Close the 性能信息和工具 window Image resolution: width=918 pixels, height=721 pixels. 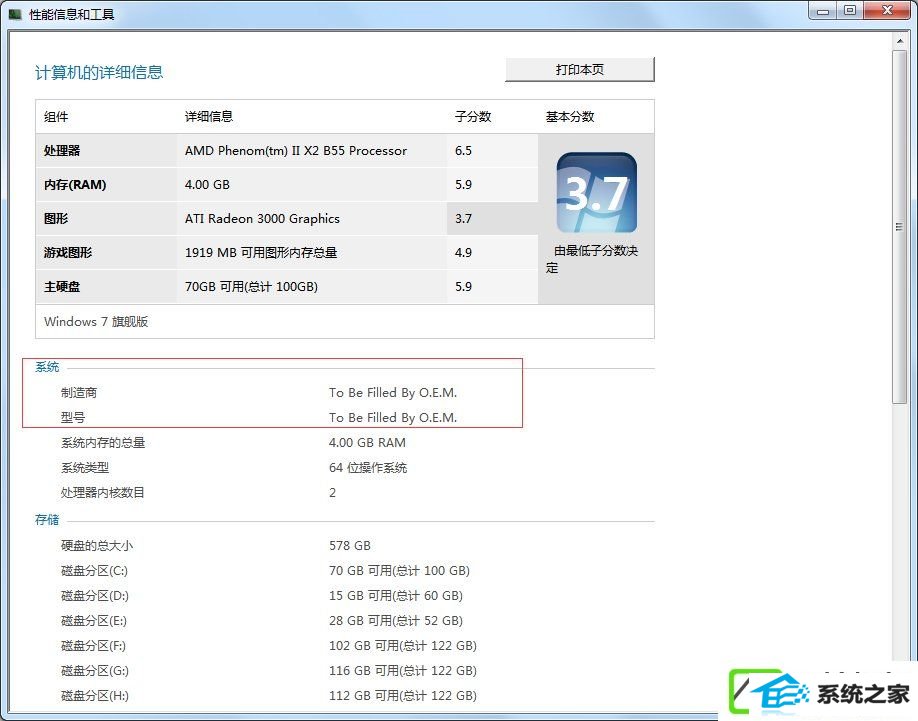pyautogui.click(x=888, y=11)
